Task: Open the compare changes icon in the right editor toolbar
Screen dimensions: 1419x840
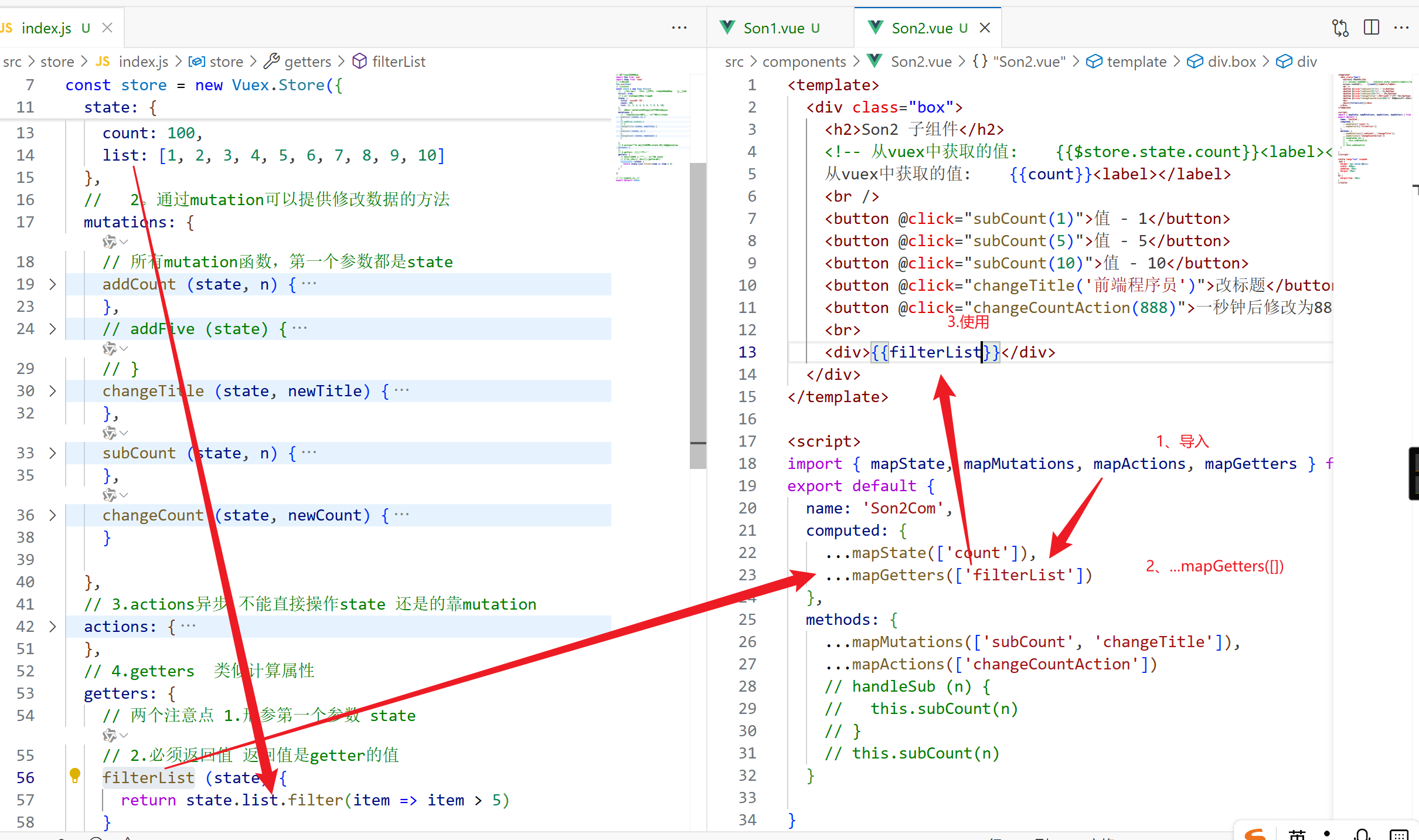Action: 1340,28
